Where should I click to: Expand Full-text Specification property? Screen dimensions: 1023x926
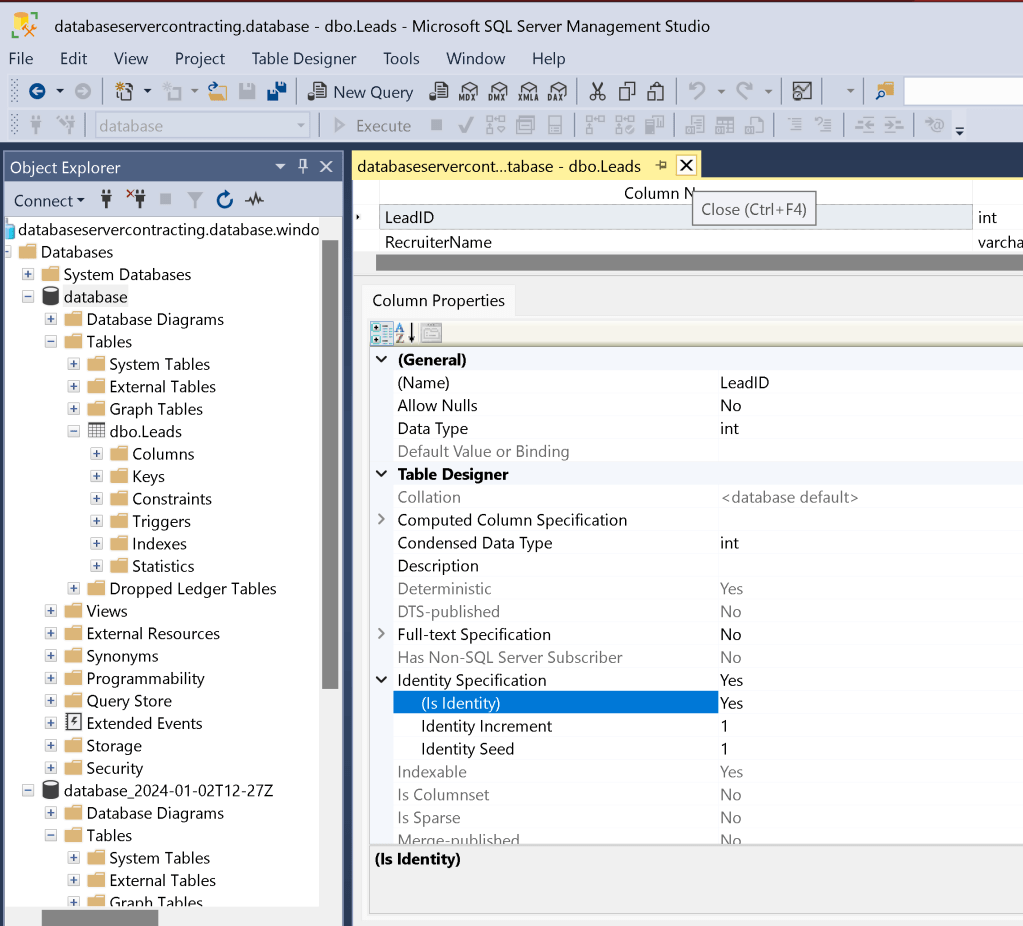pos(382,634)
